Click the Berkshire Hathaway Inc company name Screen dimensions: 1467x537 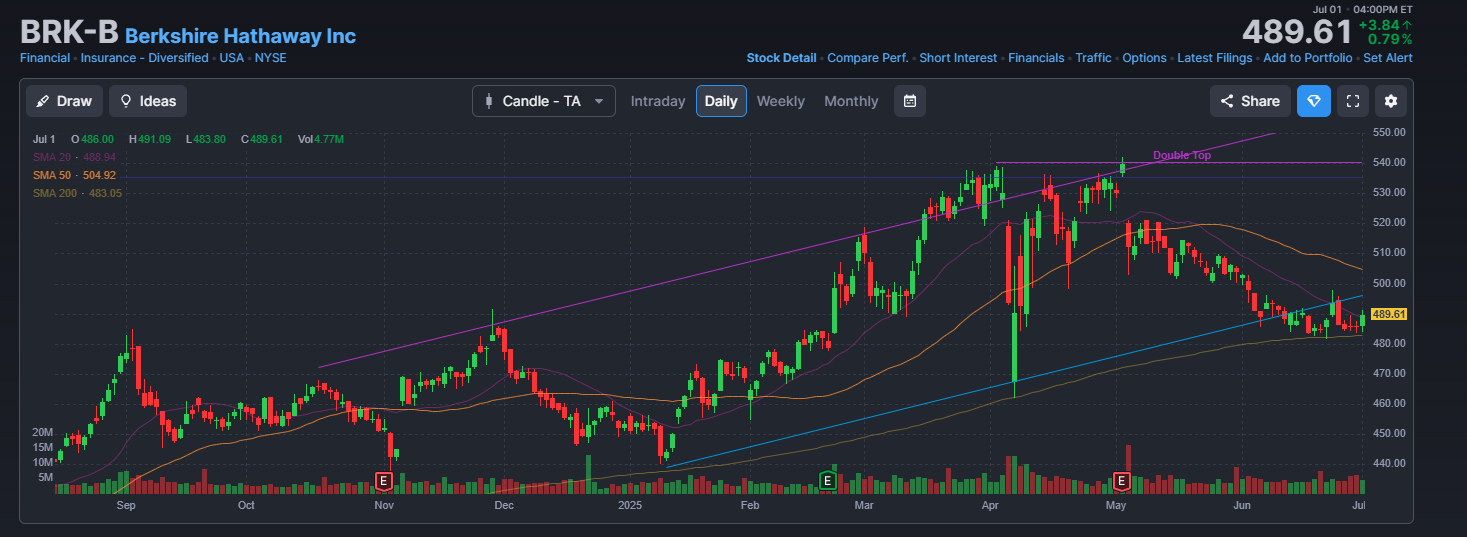click(240, 36)
